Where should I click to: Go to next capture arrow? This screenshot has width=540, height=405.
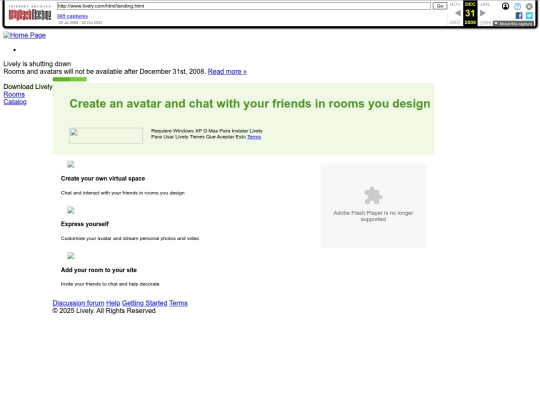[482, 13]
